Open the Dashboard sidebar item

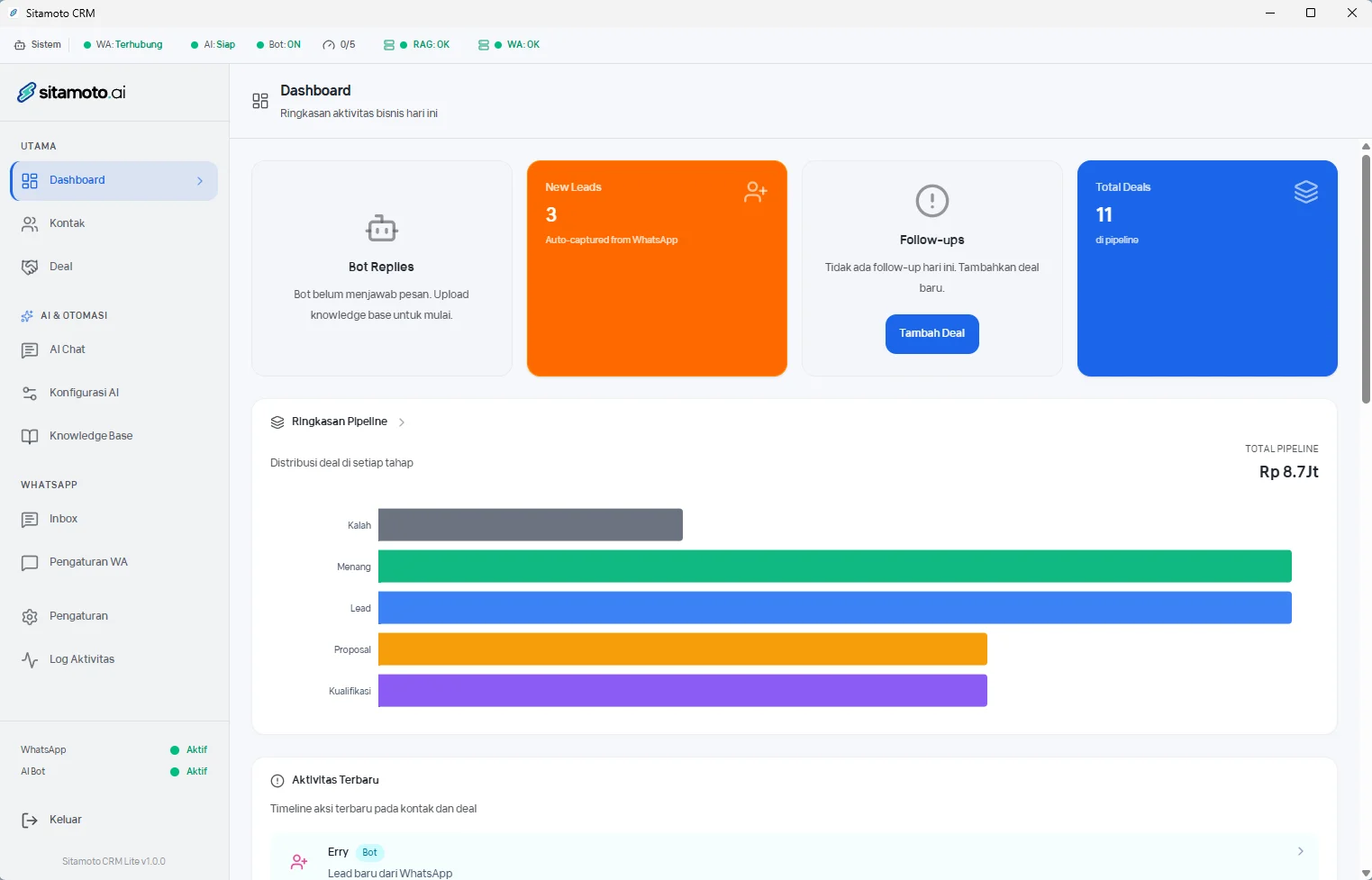pyautogui.click(x=114, y=181)
